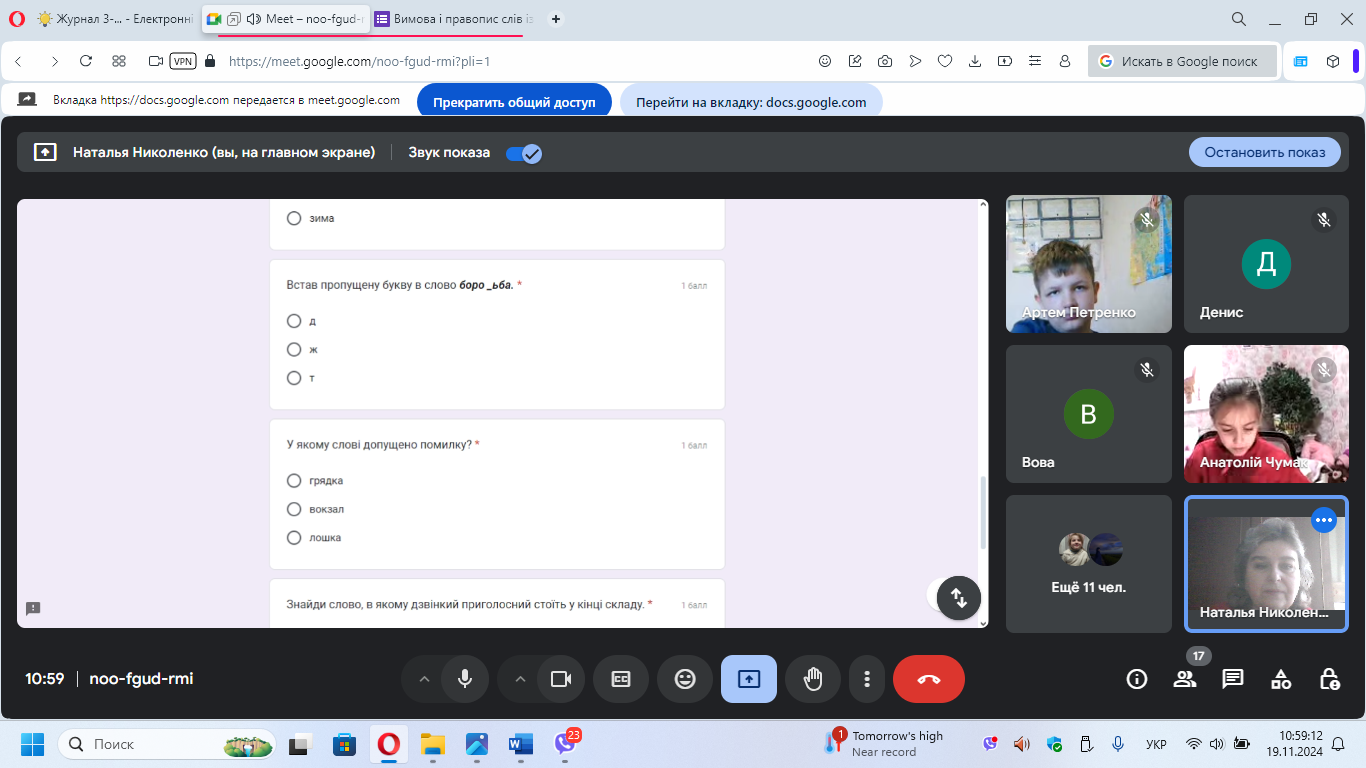Switch to Вимова і правопис слів tab
The width and height of the screenshot is (1366, 768).
[x=455, y=19]
